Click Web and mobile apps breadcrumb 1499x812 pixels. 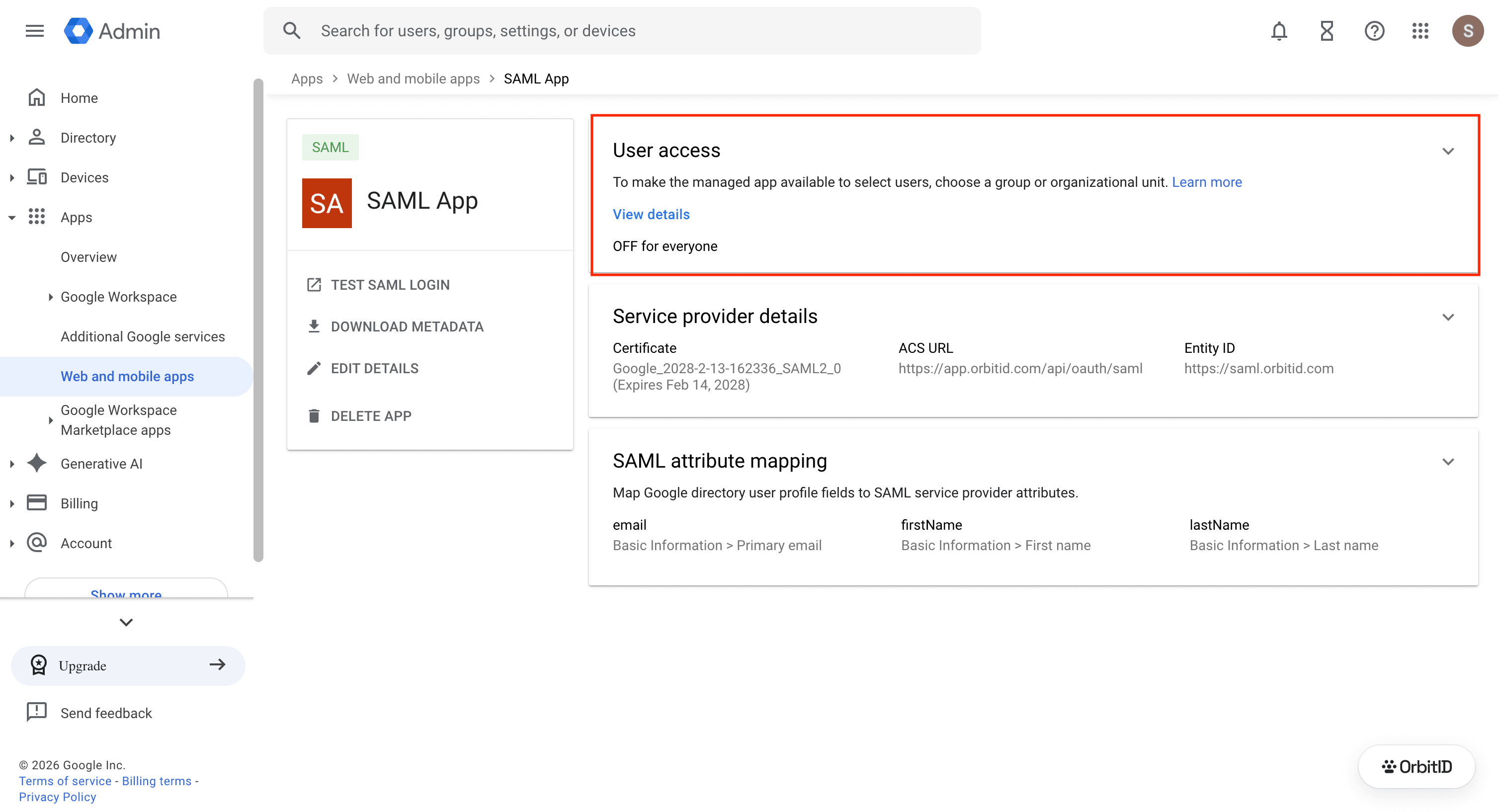[413, 79]
